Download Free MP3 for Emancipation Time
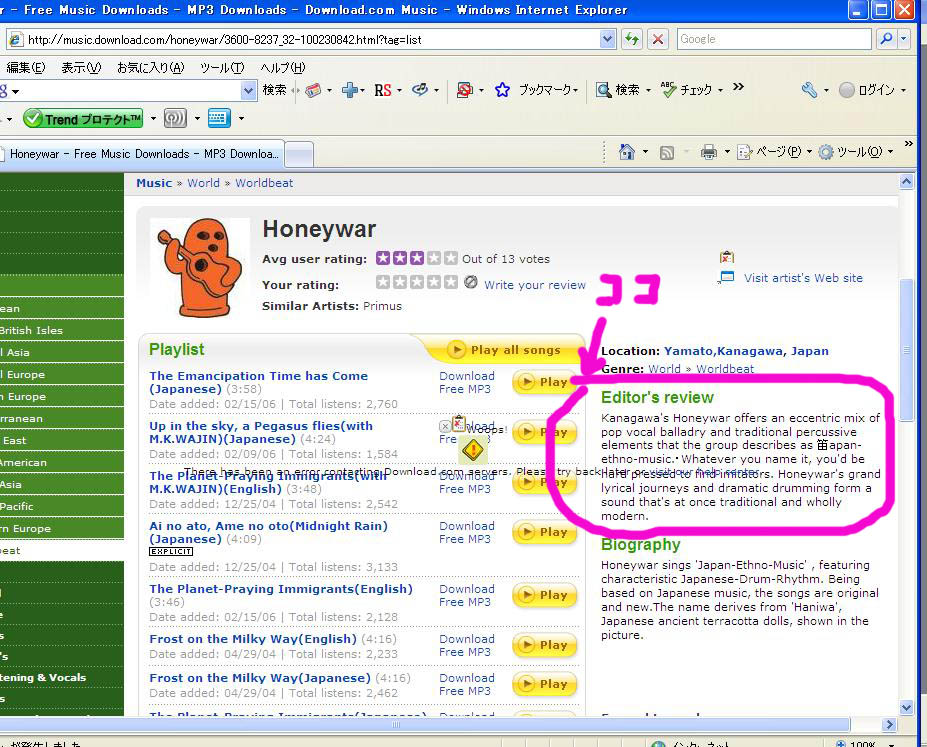This screenshot has width=927, height=747. click(x=466, y=382)
